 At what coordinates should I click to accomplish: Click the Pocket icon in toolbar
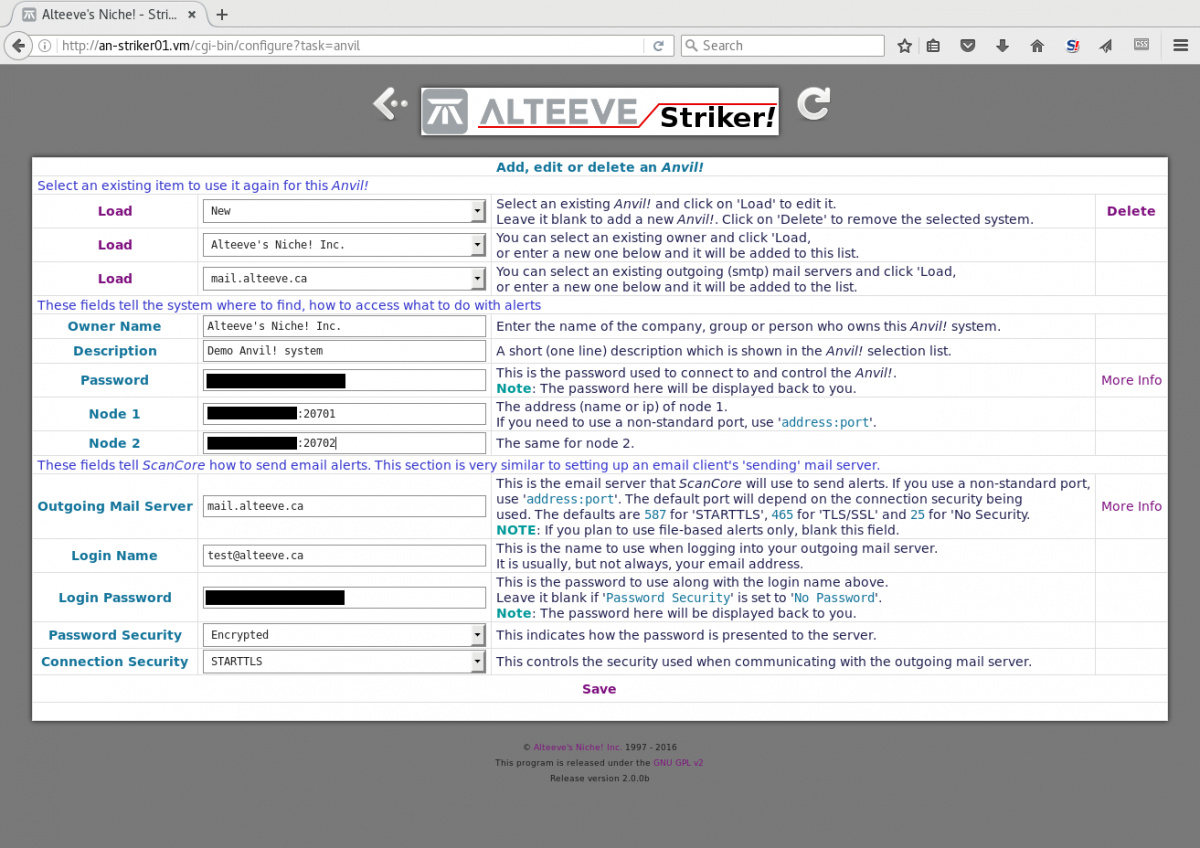point(968,46)
